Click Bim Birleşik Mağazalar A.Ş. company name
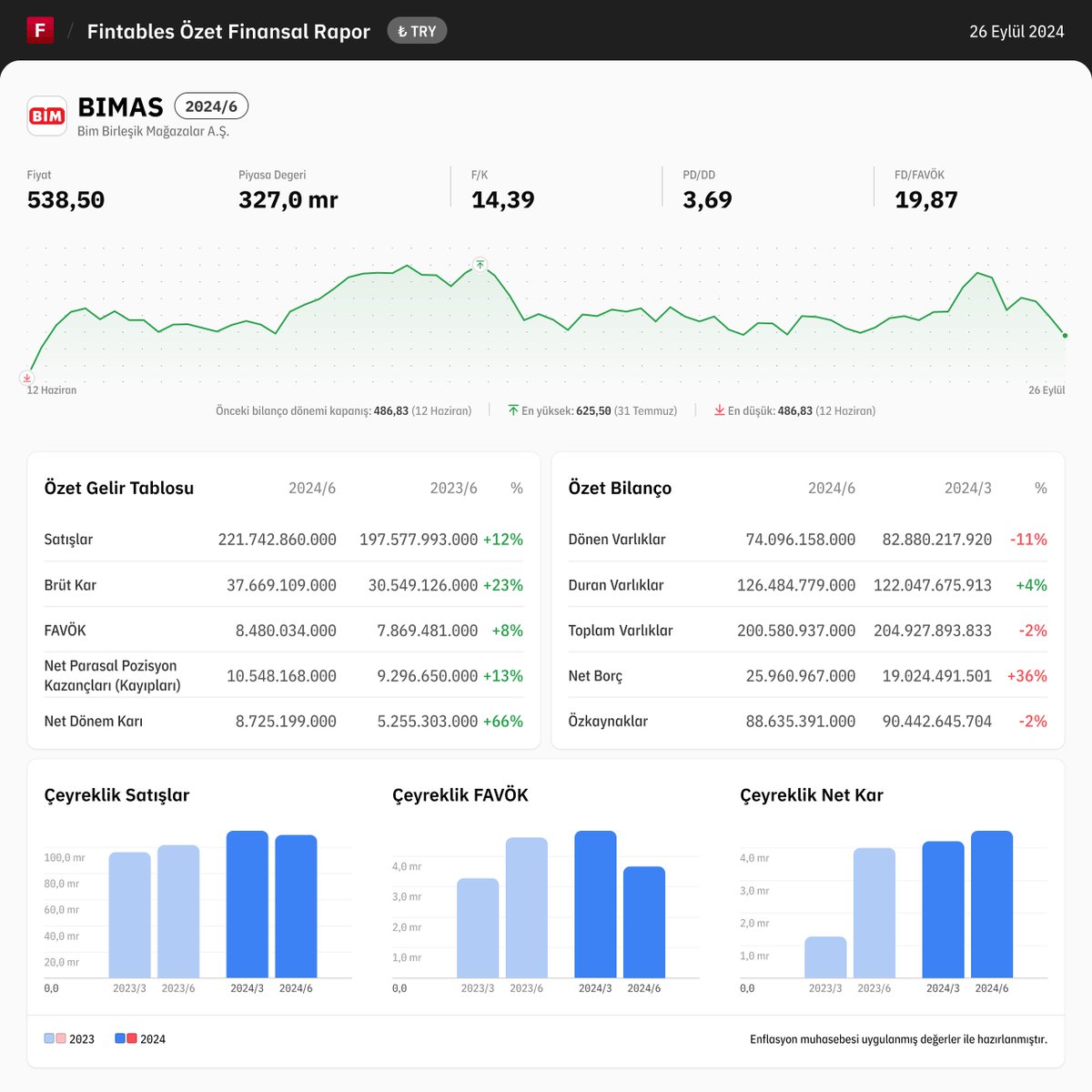The image size is (1092, 1092). [x=153, y=131]
